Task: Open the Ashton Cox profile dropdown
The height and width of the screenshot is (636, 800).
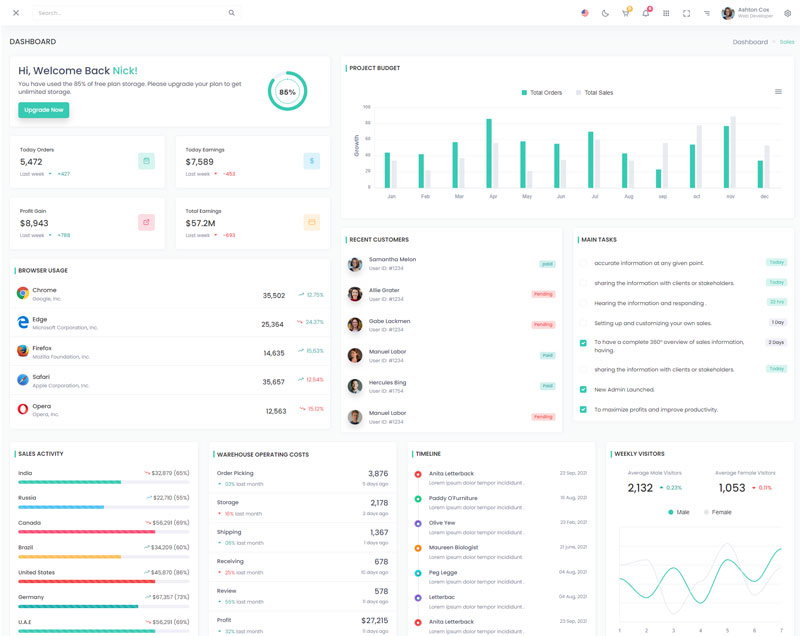Action: point(748,13)
